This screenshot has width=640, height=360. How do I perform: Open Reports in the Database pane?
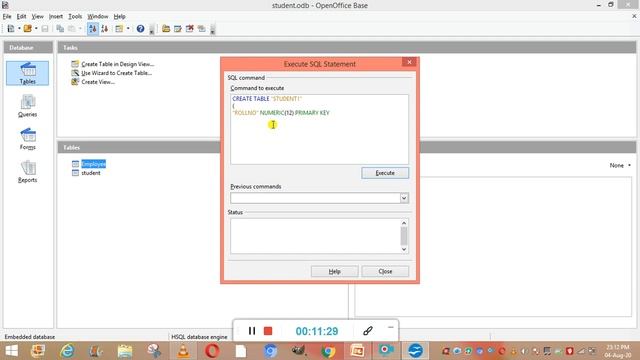tap(27, 171)
